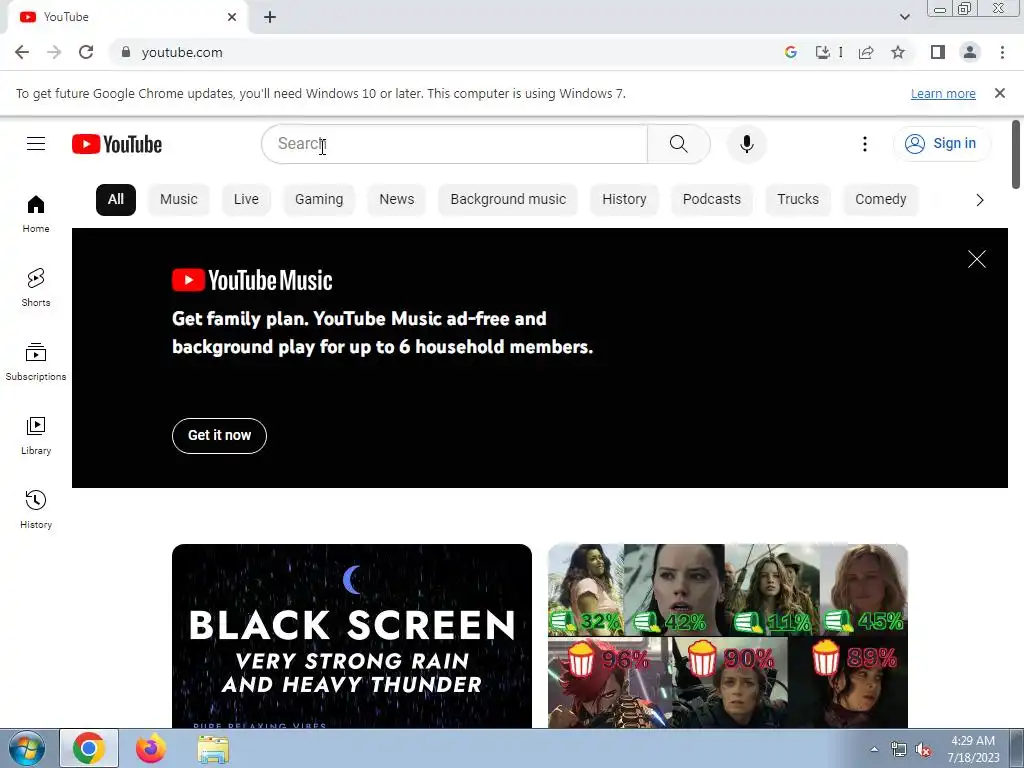This screenshot has height=768, width=1024.
Task: Toggle Chrome side panel
Action: [938, 52]
